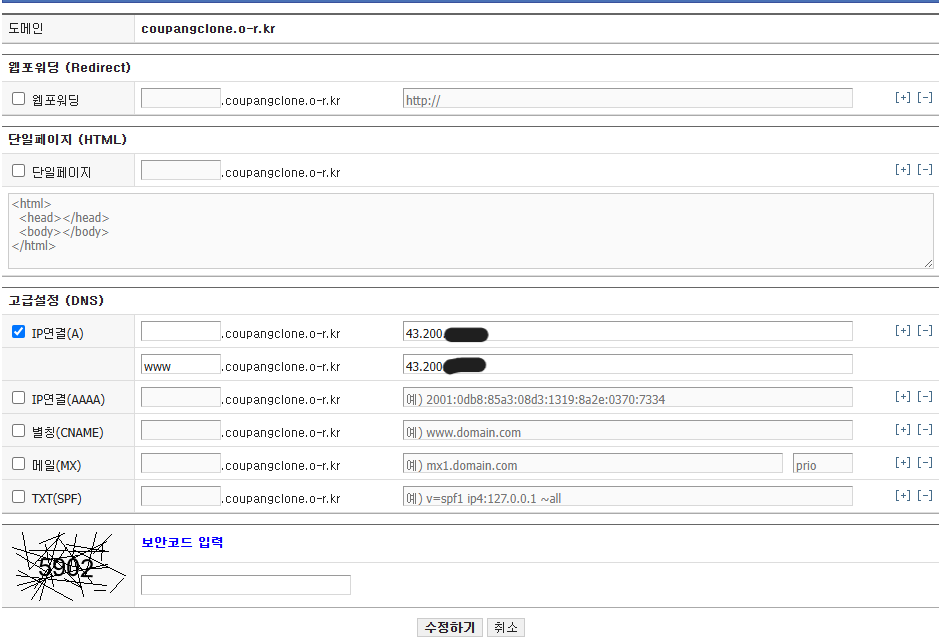Click inside the HTML code textarea

pyautogui.click(x=471, y=231)
